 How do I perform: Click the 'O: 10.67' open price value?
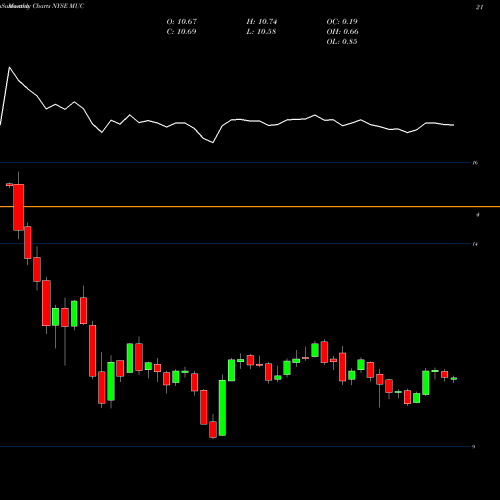pos(182,22)
